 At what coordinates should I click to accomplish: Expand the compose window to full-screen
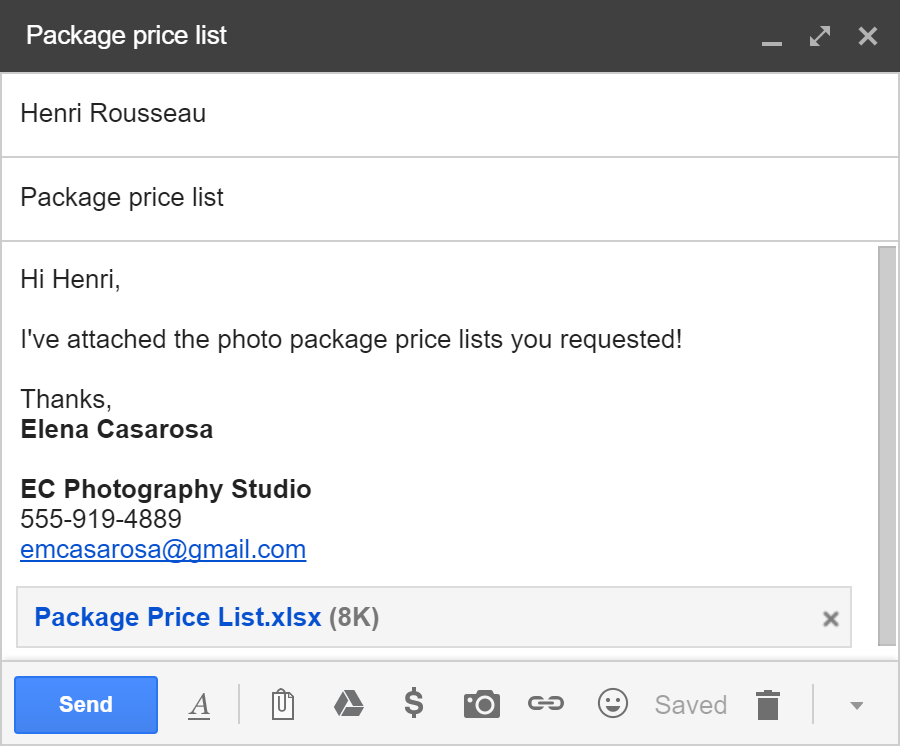coord(820,37)
